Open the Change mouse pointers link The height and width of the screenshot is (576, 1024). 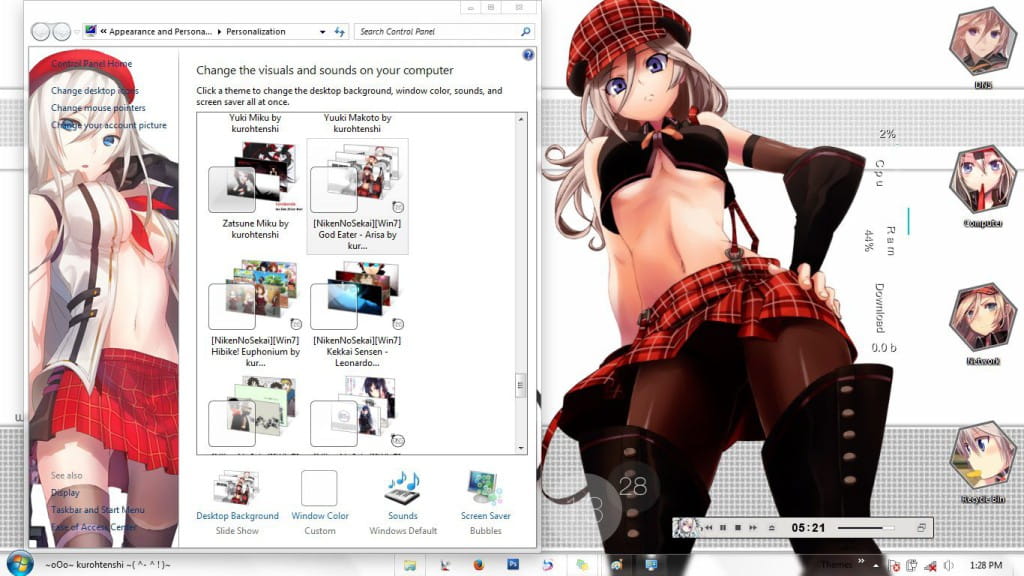point(96,107)
